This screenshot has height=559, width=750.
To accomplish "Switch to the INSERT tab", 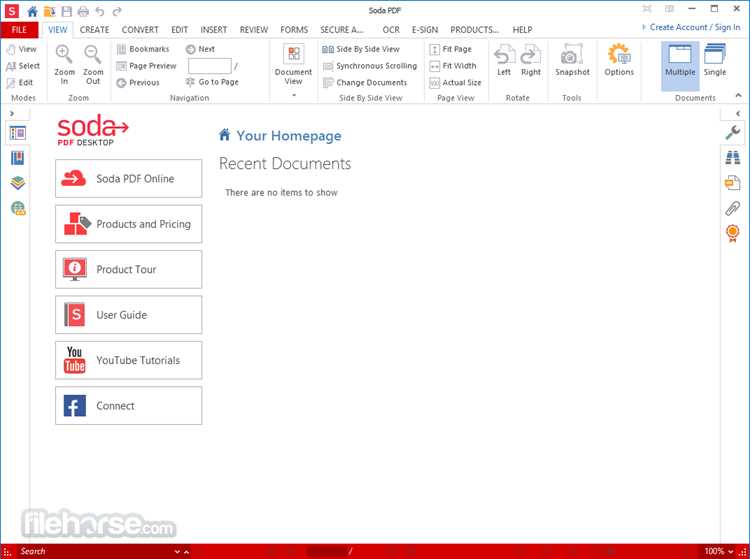I will tap(213, 30).
